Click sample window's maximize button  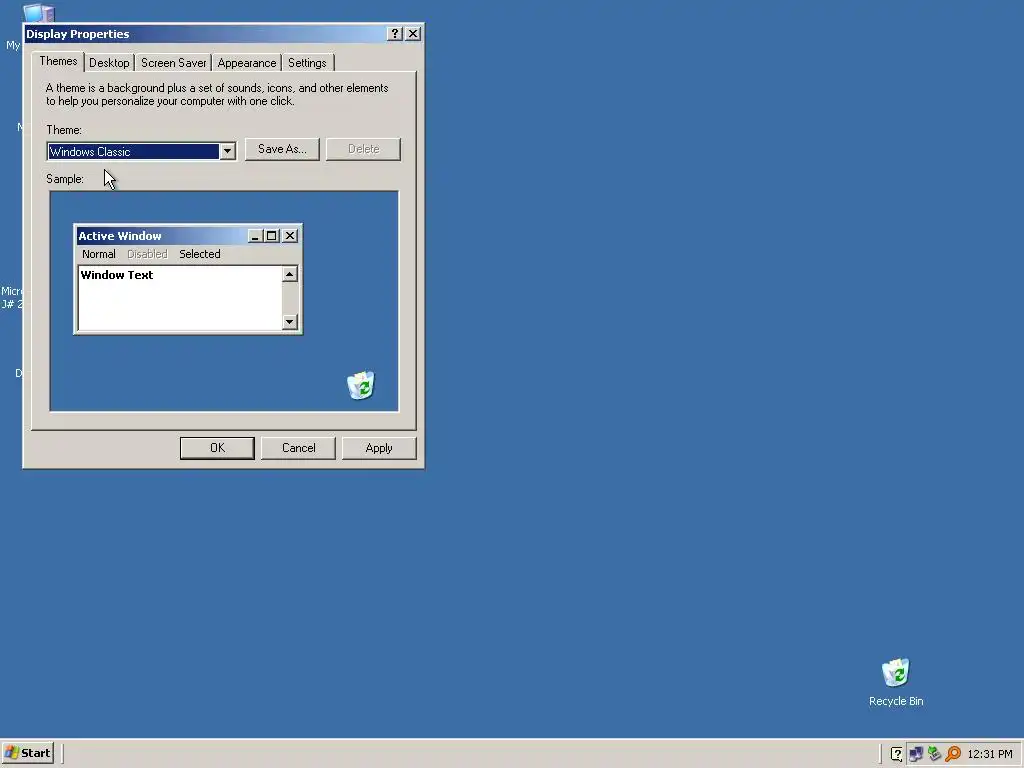[x=272, y=236]
